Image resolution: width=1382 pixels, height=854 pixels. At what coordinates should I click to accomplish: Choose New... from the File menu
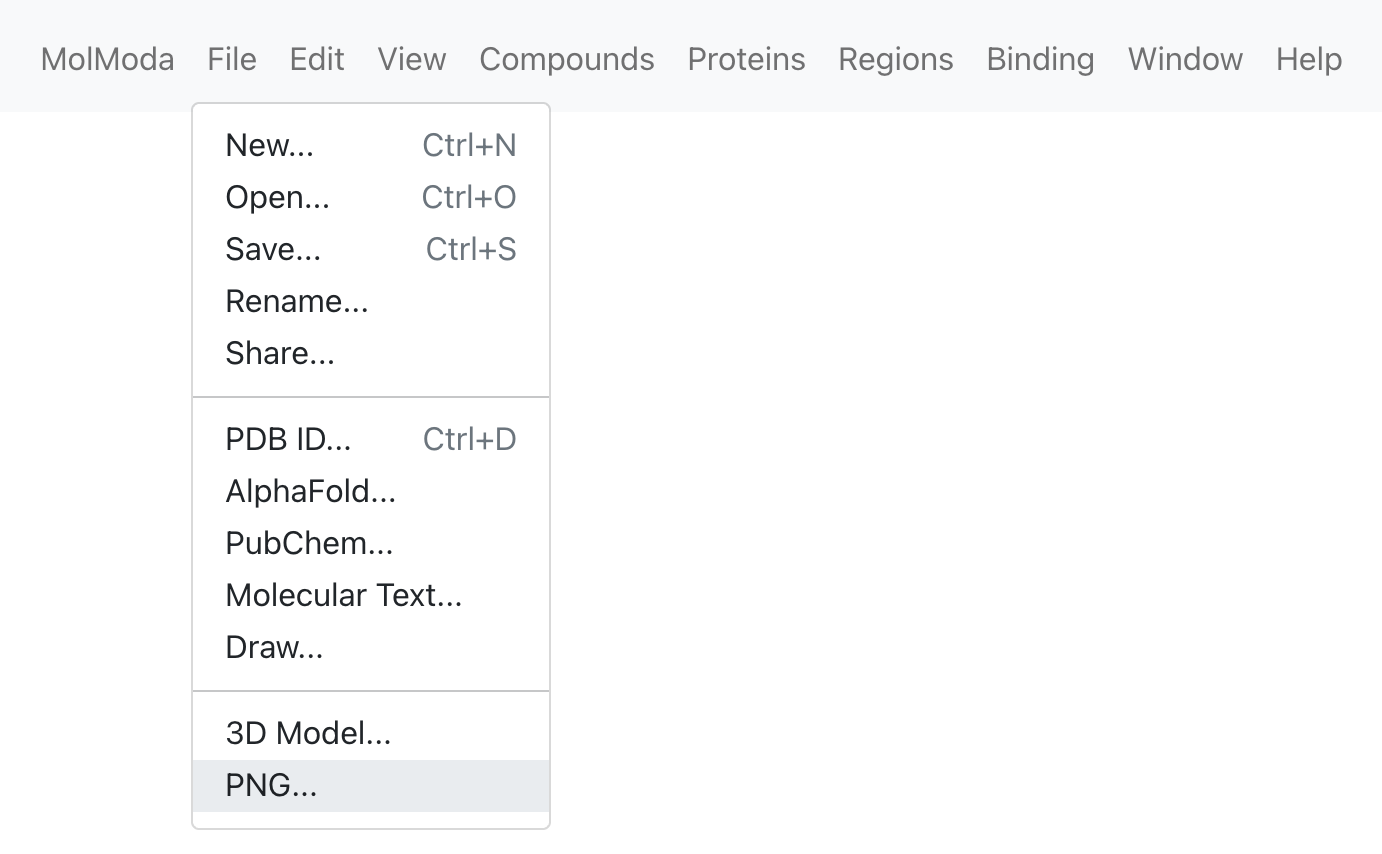[371, 146]
